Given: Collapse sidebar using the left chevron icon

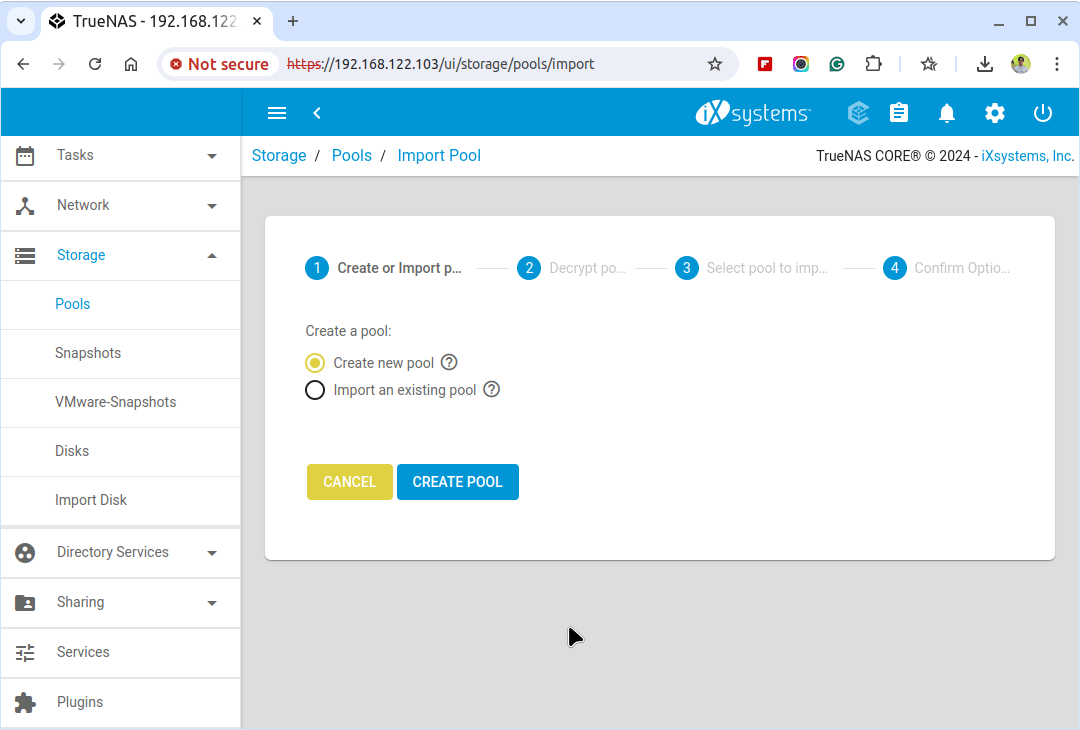Looking at the screenshot, I should coord(317,113).
